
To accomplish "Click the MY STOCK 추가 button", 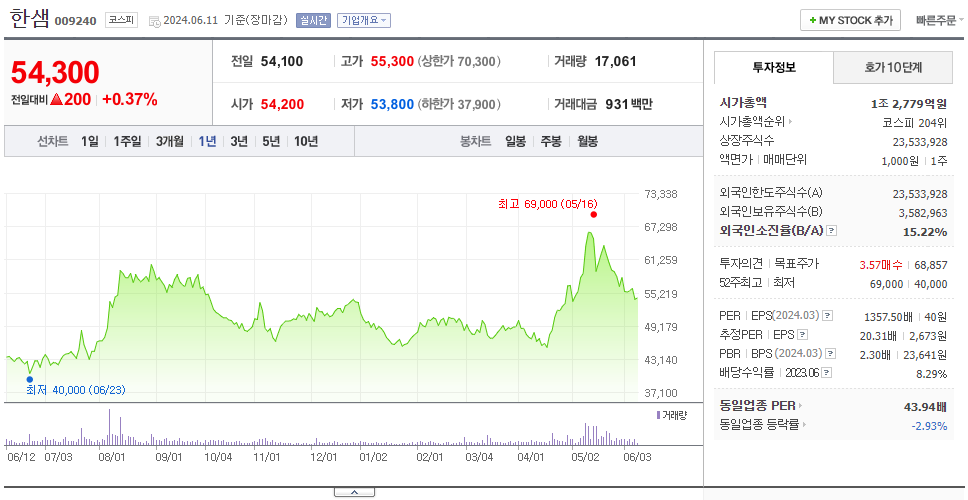I will (x=851, y=20).
